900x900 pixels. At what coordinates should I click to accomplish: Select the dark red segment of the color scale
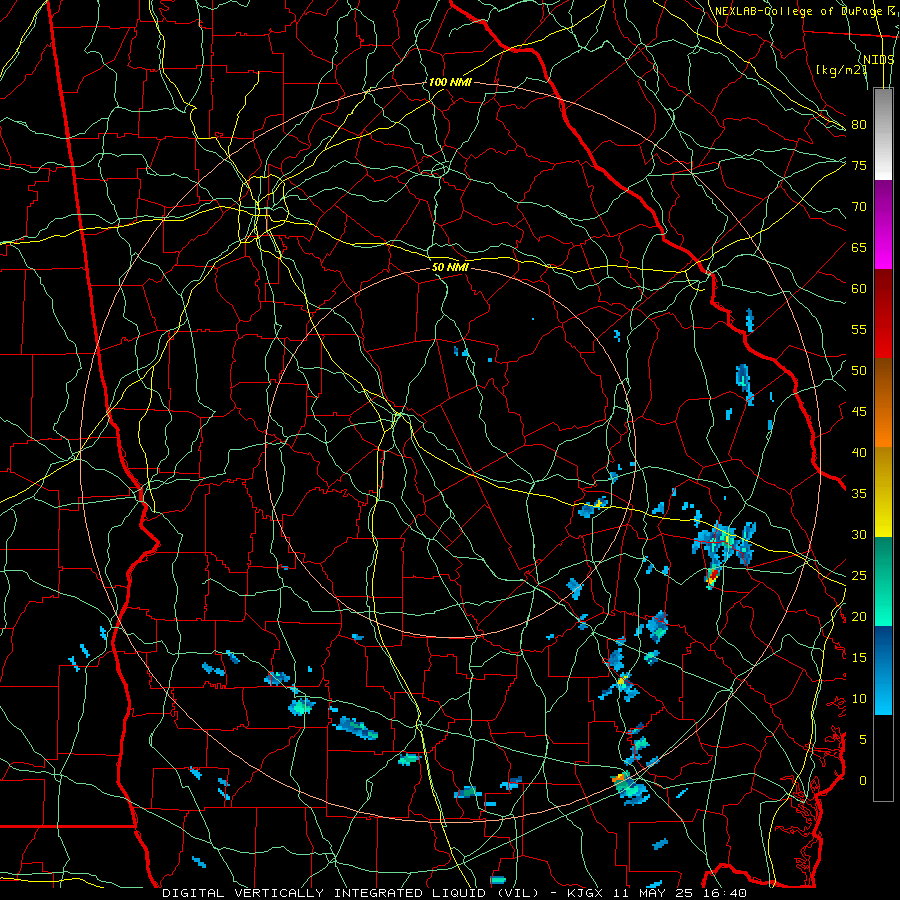point(883,314)
